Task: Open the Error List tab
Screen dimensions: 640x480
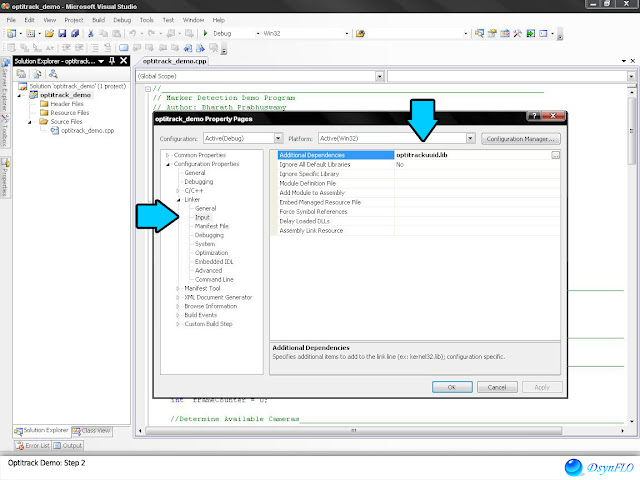Action: tap(33, 445)
